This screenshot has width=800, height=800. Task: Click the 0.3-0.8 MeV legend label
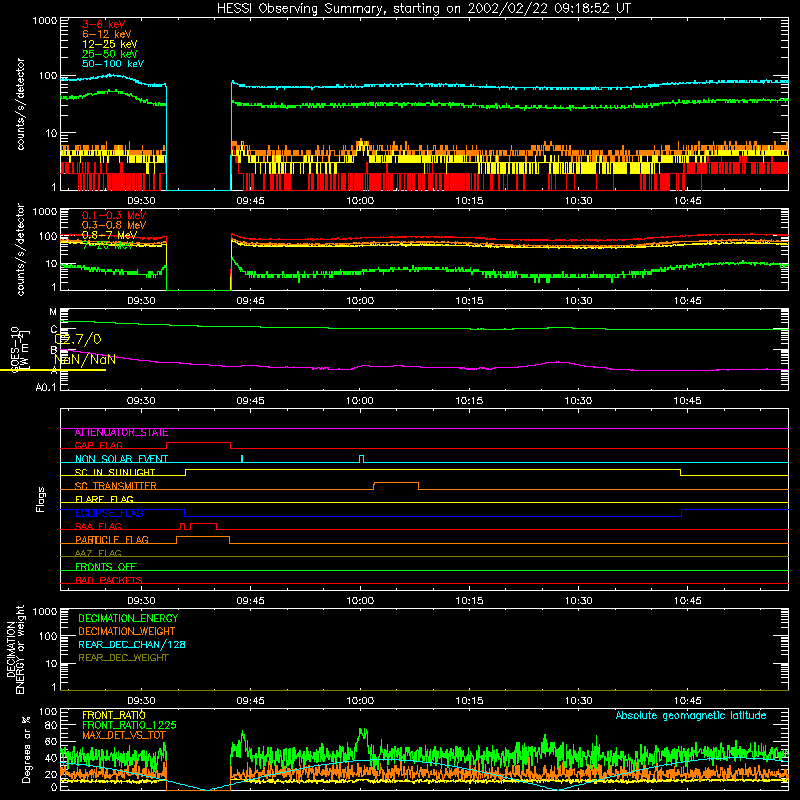114,225
